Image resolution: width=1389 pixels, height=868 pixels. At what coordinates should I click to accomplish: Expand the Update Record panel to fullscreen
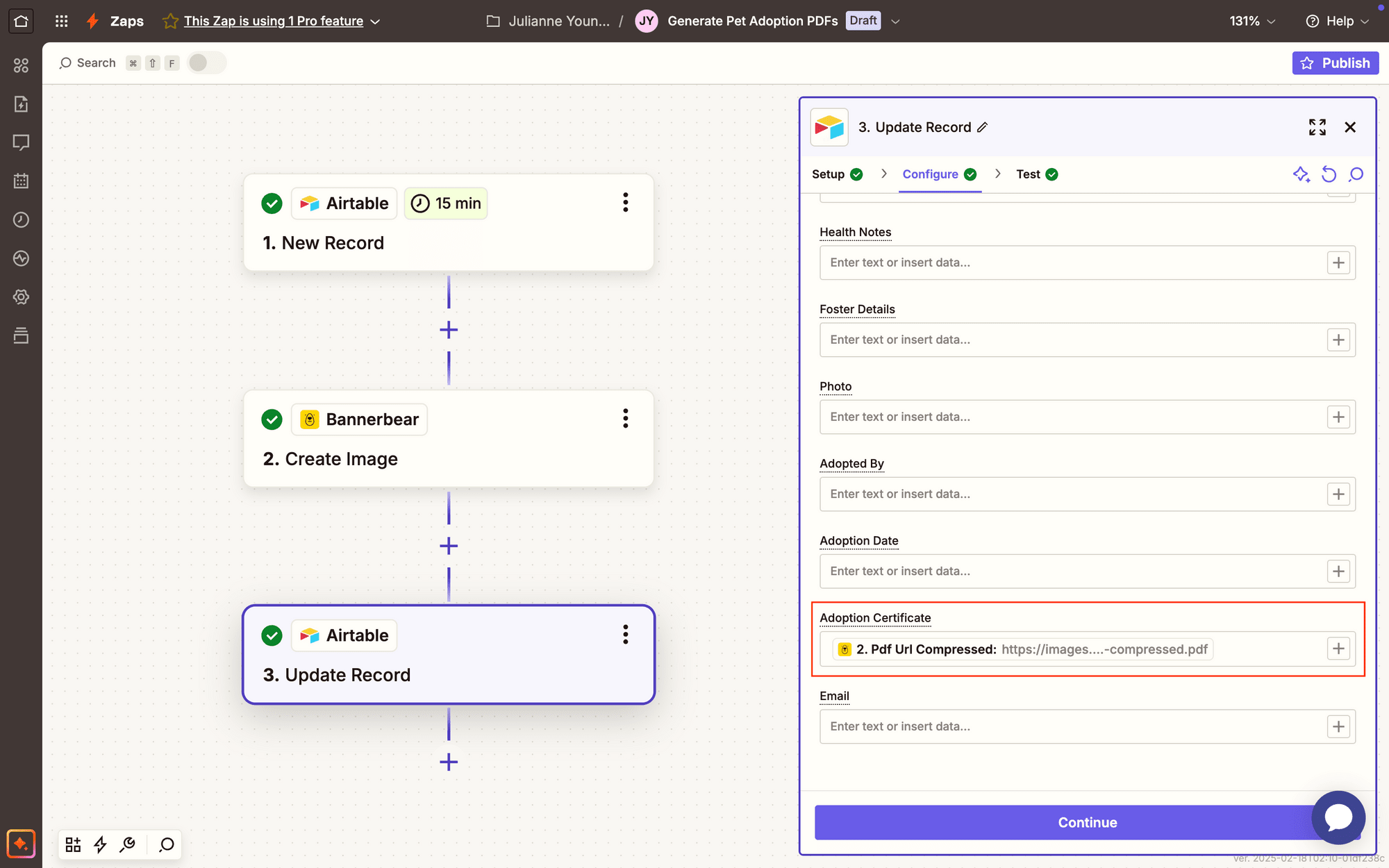pyautogui.click(x=1317, y=127)
